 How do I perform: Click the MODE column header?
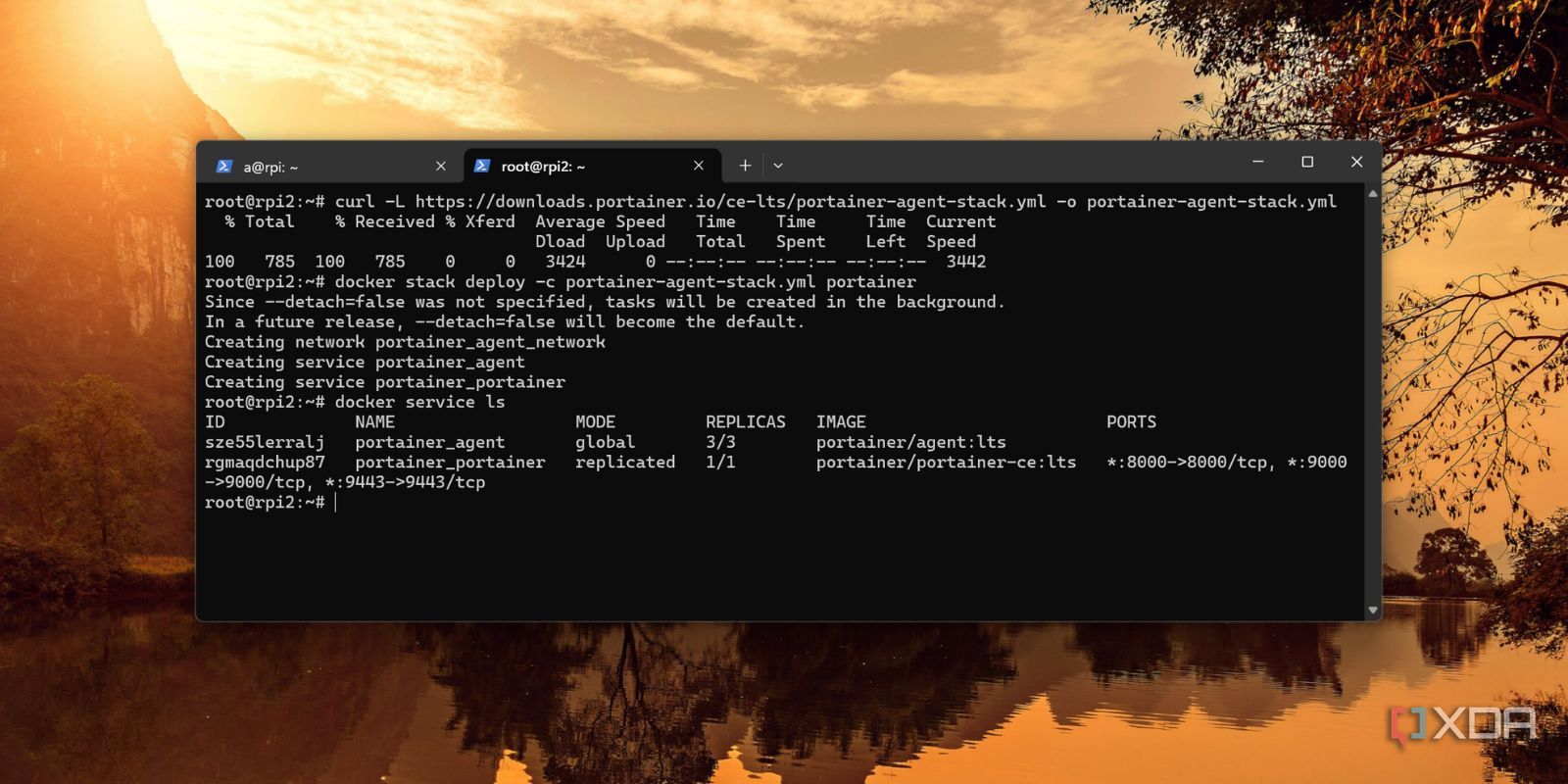coord(595,422)
